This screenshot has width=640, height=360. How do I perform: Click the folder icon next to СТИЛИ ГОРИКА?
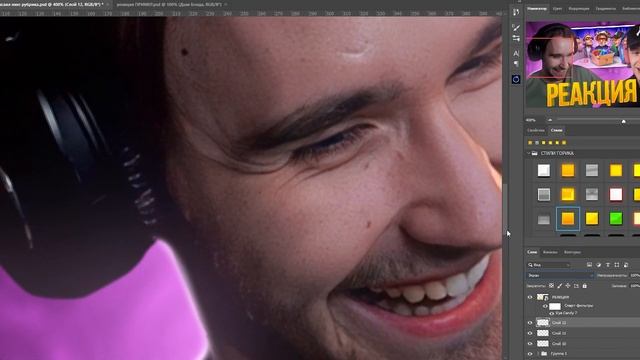point(534,153)
